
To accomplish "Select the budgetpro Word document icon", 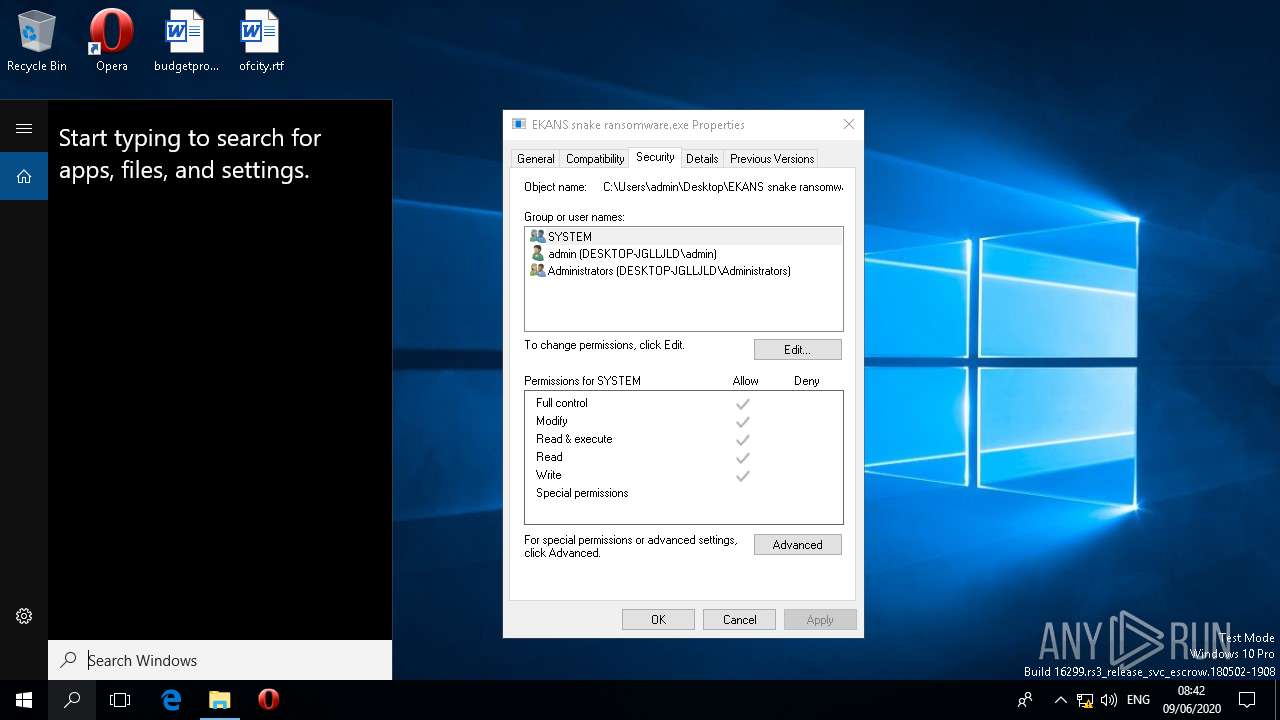I will coord(186,40).
